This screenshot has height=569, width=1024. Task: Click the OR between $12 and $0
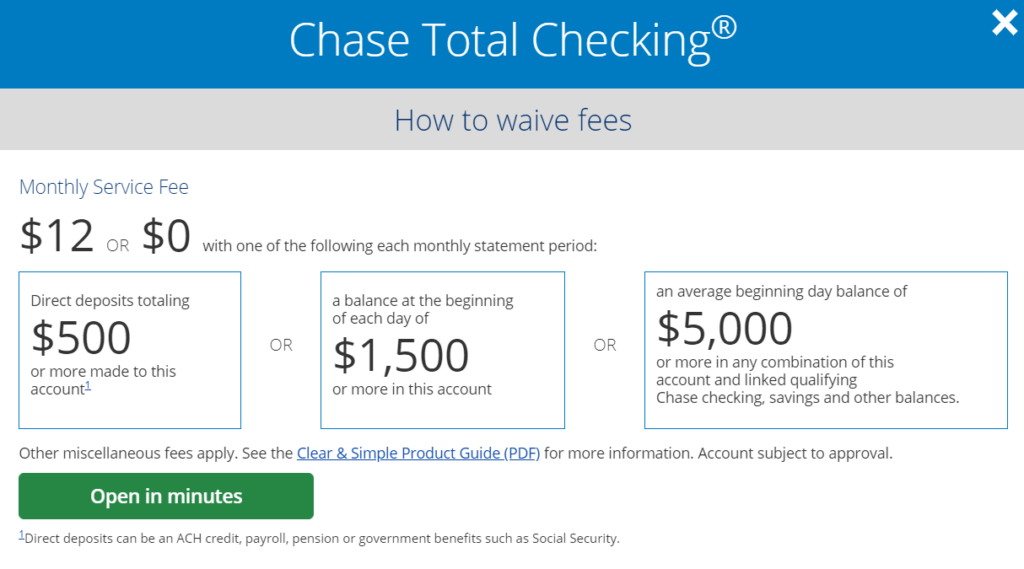(x=118, y=245)
